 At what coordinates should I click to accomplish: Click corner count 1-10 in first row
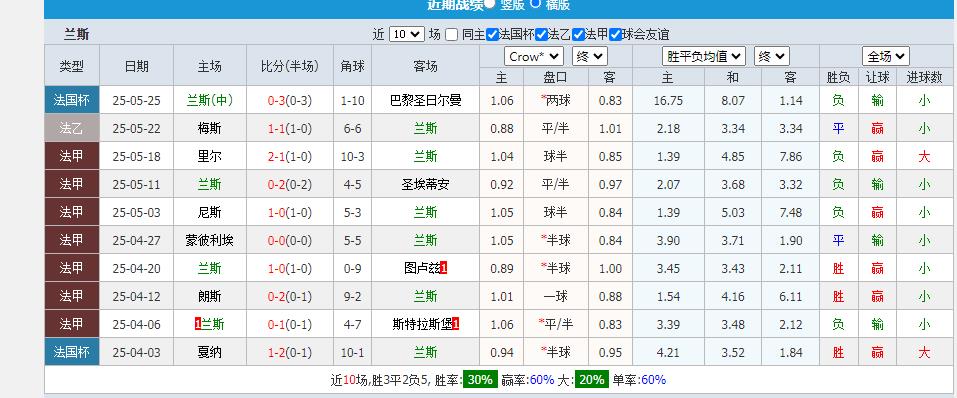point(353,100)
